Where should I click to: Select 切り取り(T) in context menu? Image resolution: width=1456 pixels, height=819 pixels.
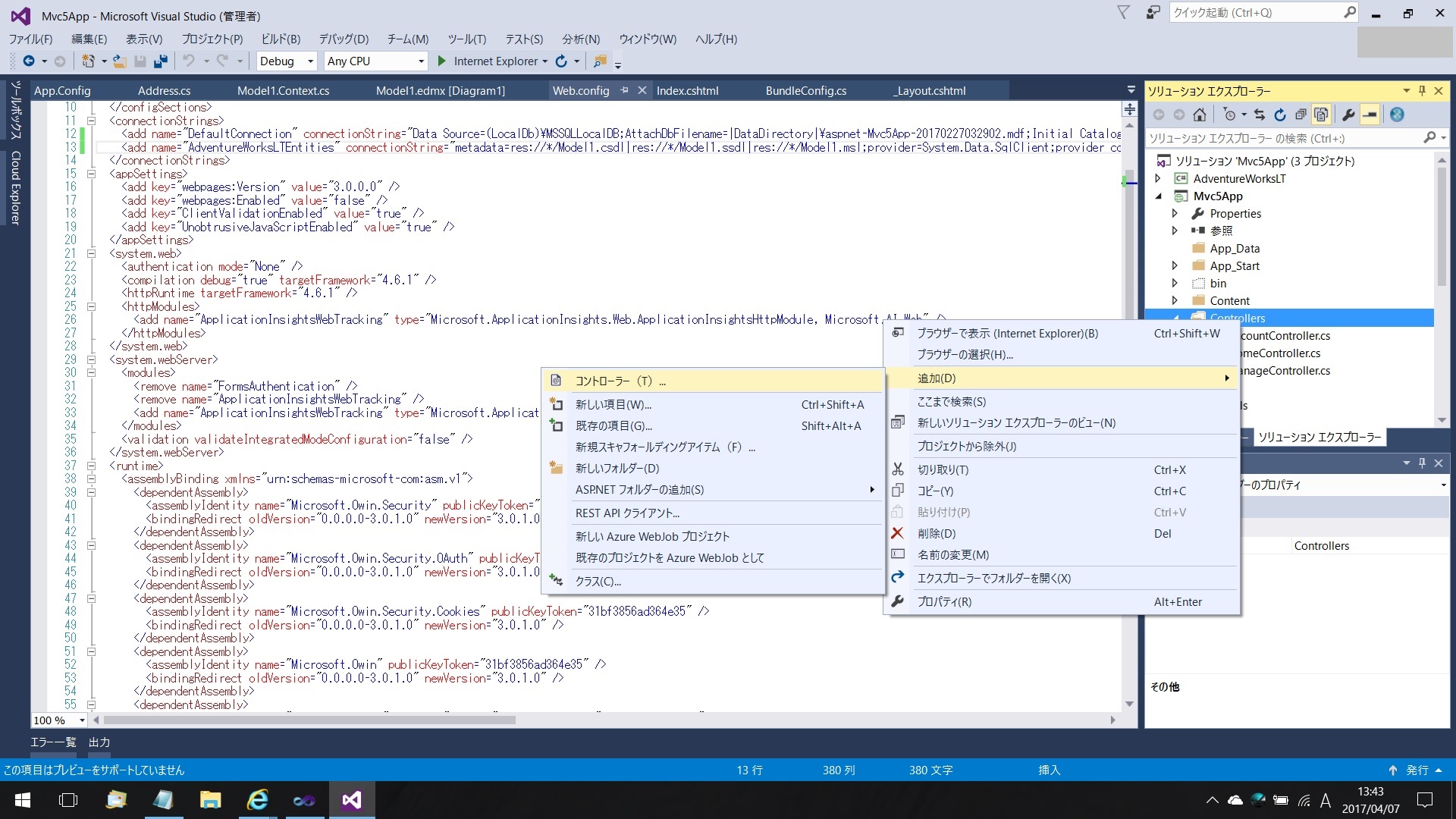pyautogui.click(x=1062, y=469)
